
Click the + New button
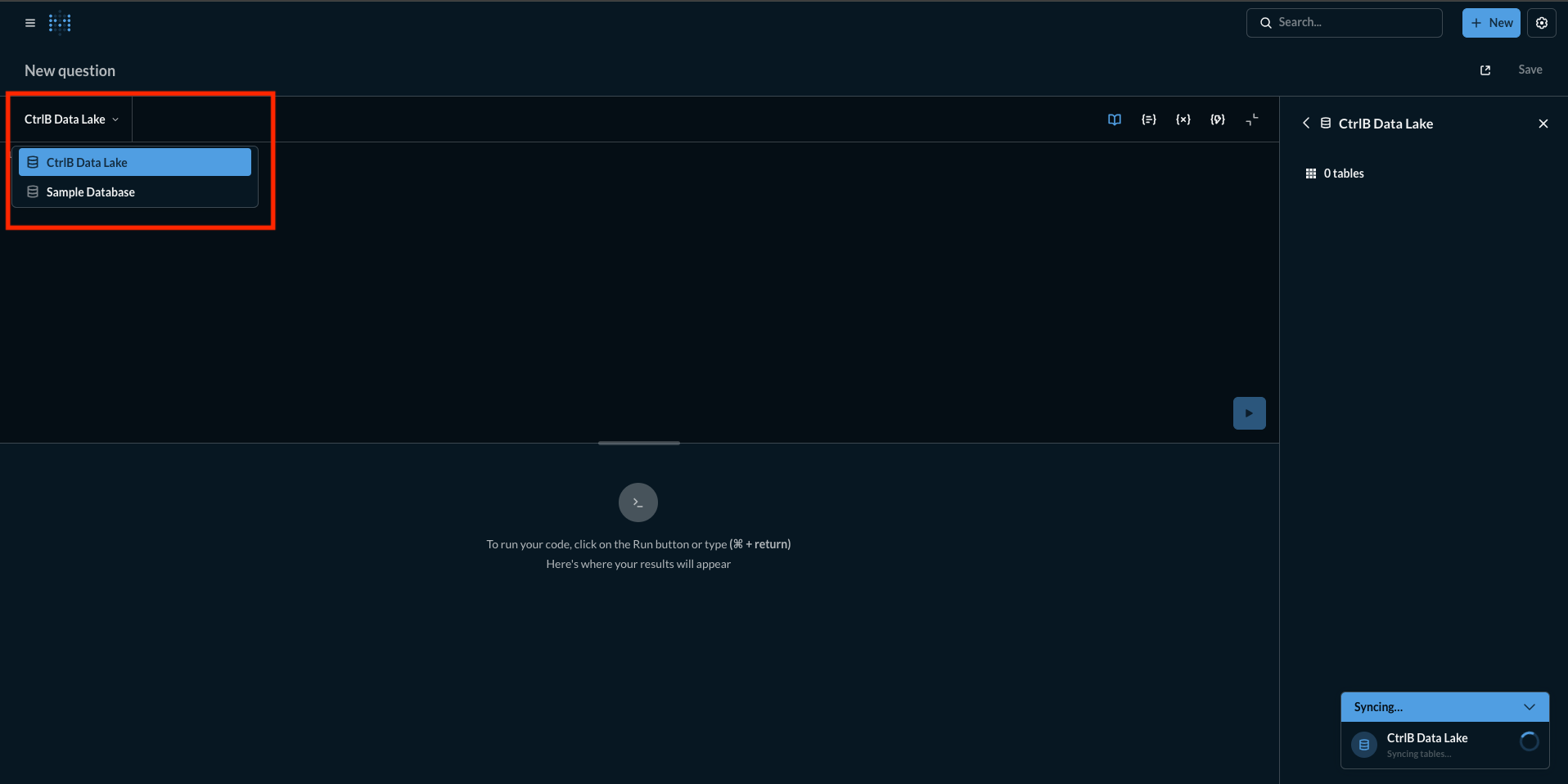1490,22
